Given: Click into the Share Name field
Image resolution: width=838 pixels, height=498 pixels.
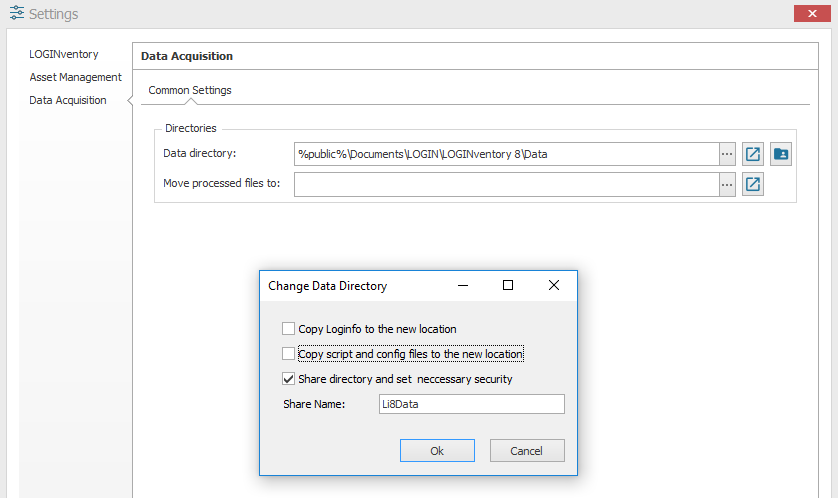Looking at the screenshot, I should coord(471,404).
